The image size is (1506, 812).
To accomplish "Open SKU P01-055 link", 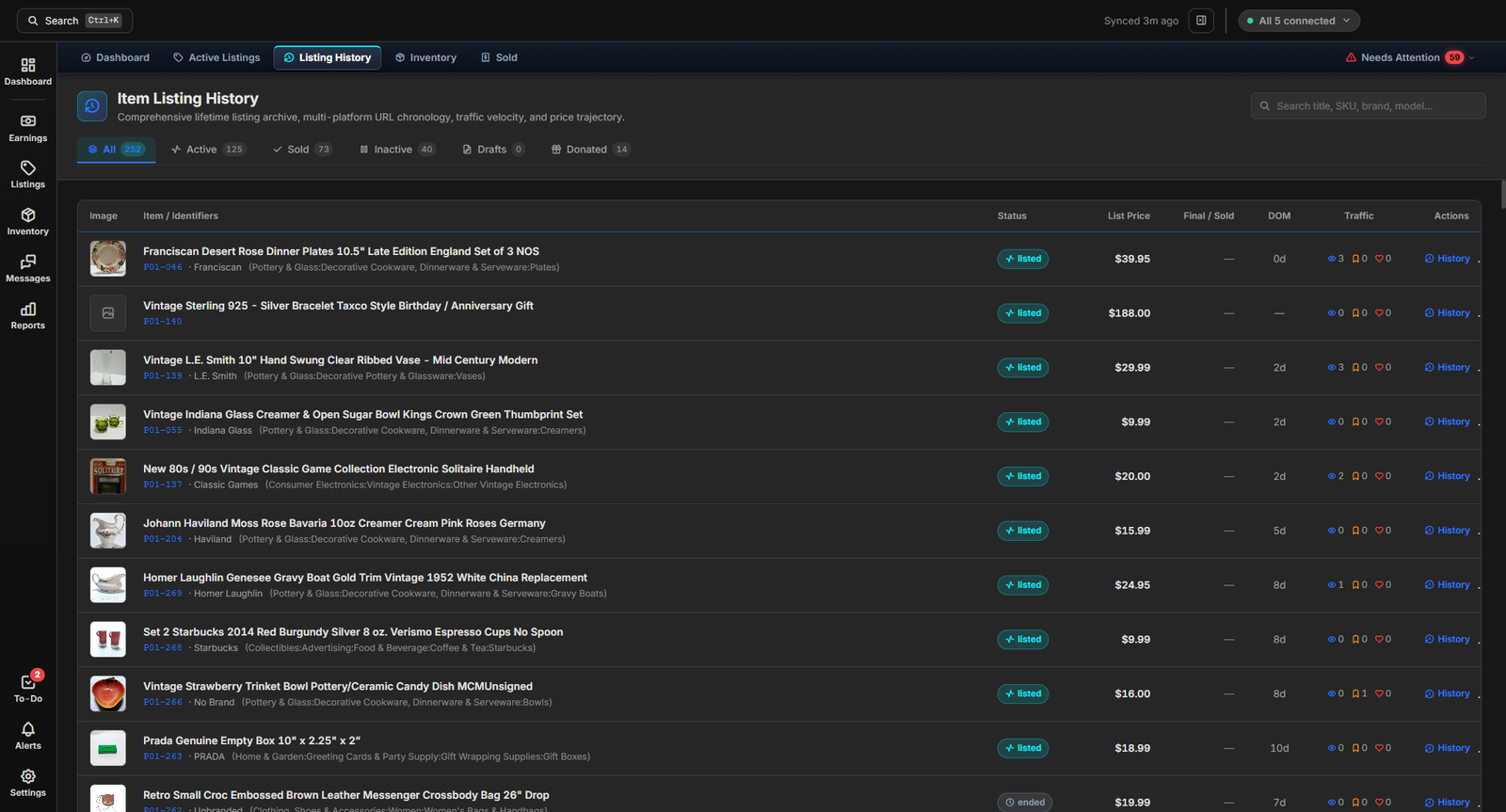I will pos(163,431).
